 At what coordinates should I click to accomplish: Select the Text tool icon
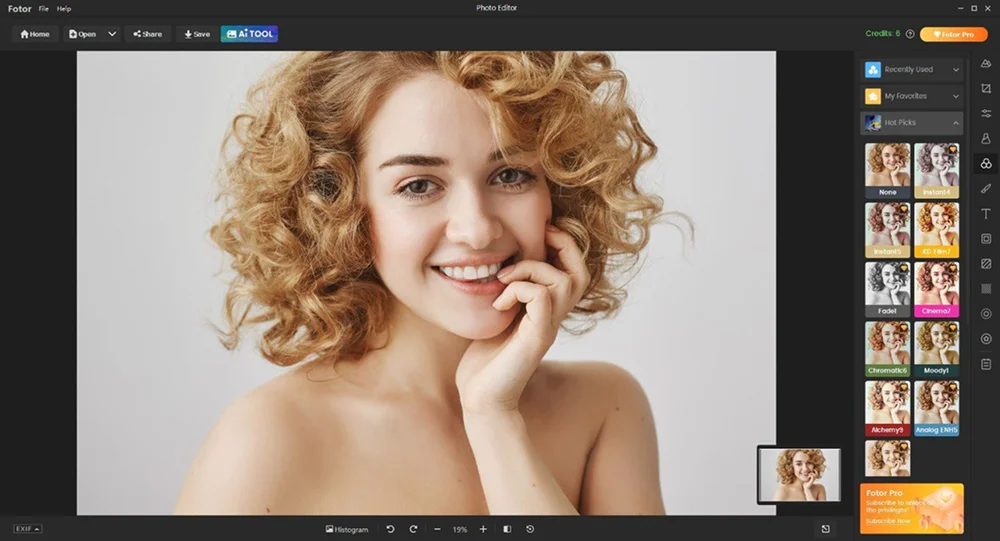[x=986, y=214]
